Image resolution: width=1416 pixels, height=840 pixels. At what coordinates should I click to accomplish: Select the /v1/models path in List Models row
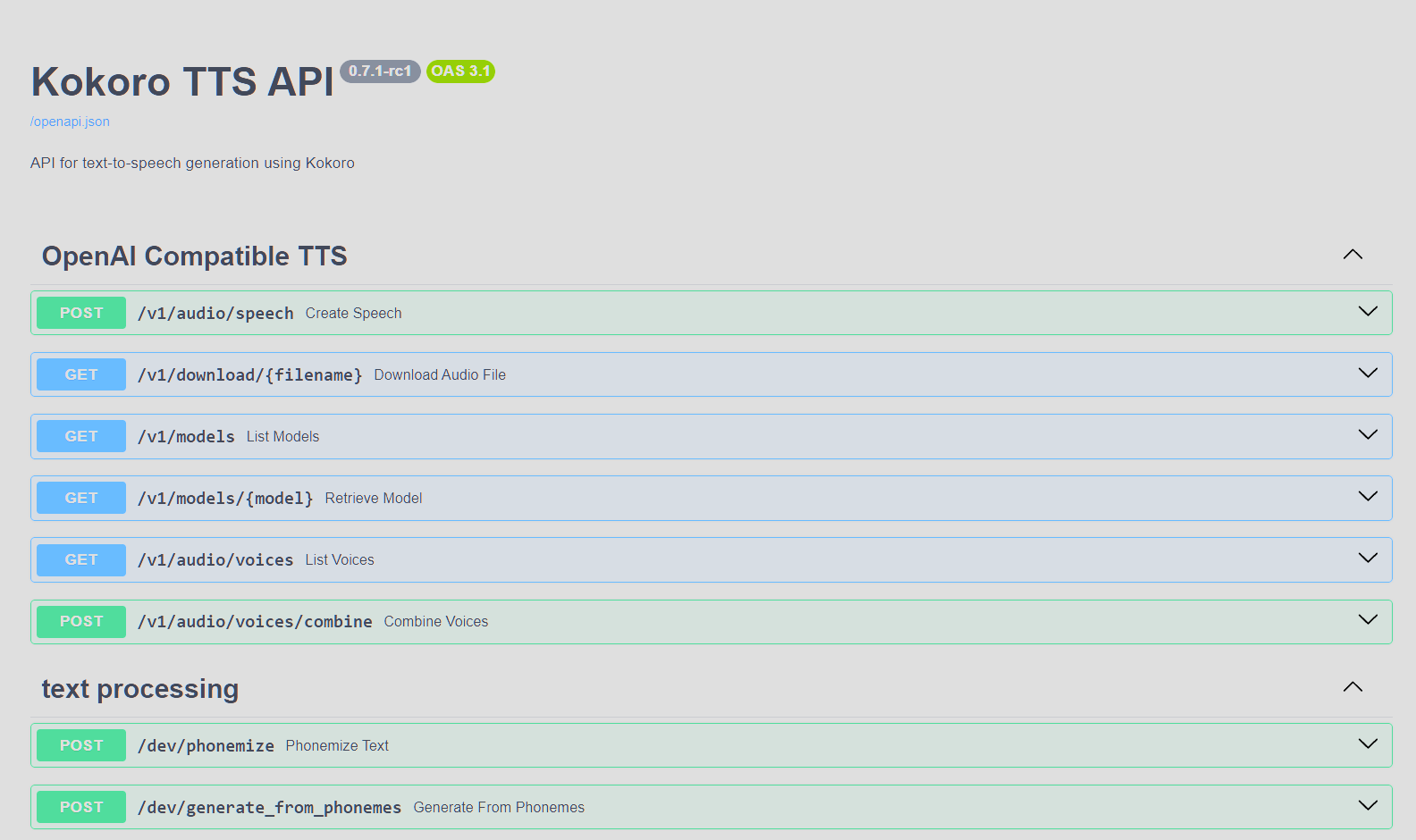(186, 436)
